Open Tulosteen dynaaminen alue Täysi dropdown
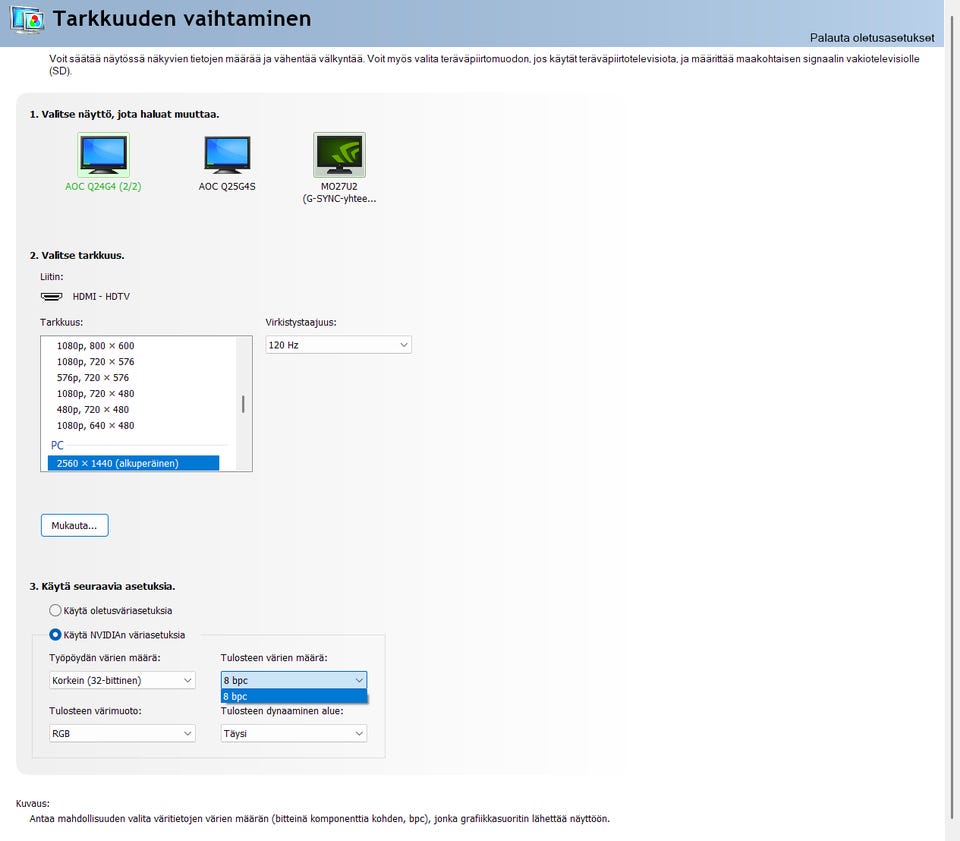Screen dimensions: 960x841 (294, 733)
